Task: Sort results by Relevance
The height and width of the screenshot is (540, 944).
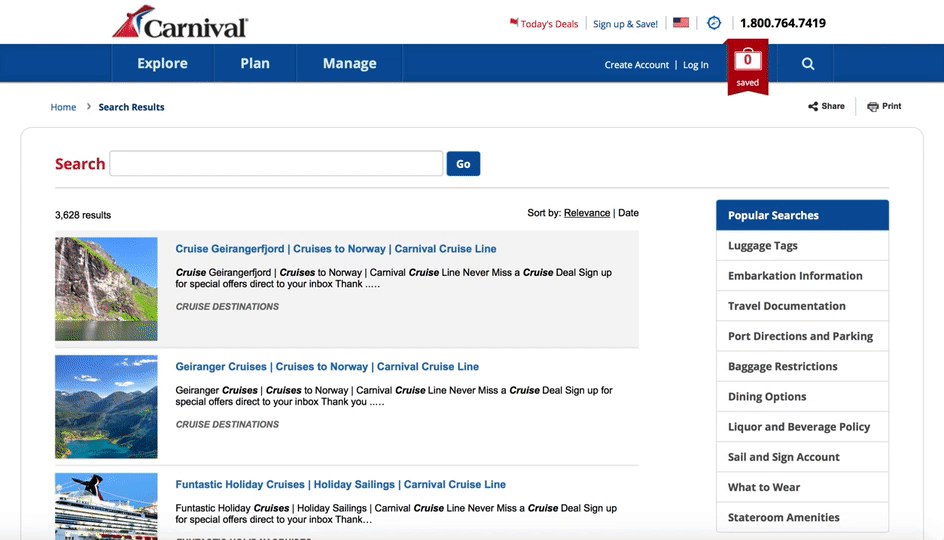Action: 587,213
